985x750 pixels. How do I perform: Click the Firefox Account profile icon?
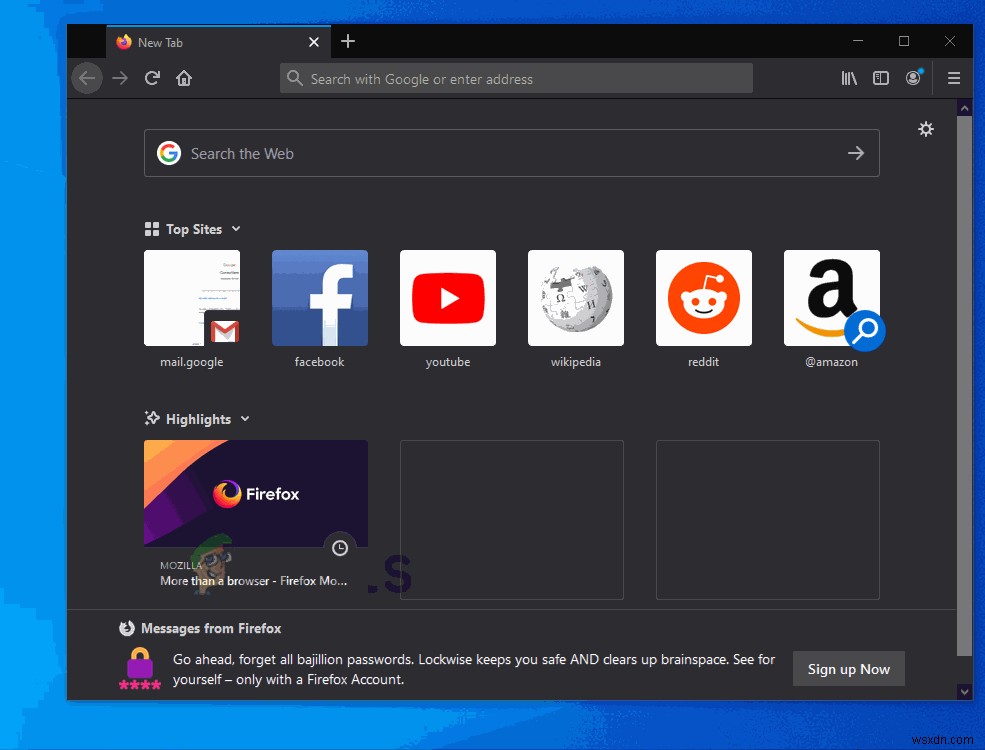[914, 78]
